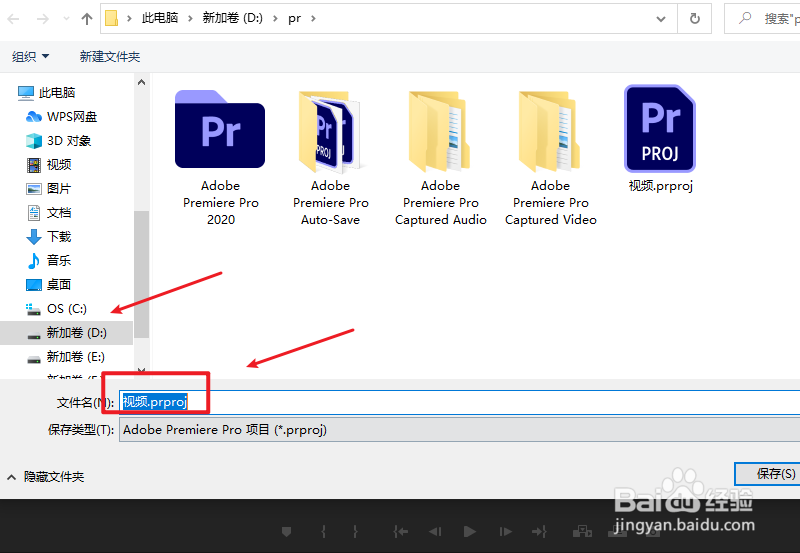800x553 pixels.
Task: Select Adobe Premiere Pro Captured Audio folder
Action: [x=441, y=158]
